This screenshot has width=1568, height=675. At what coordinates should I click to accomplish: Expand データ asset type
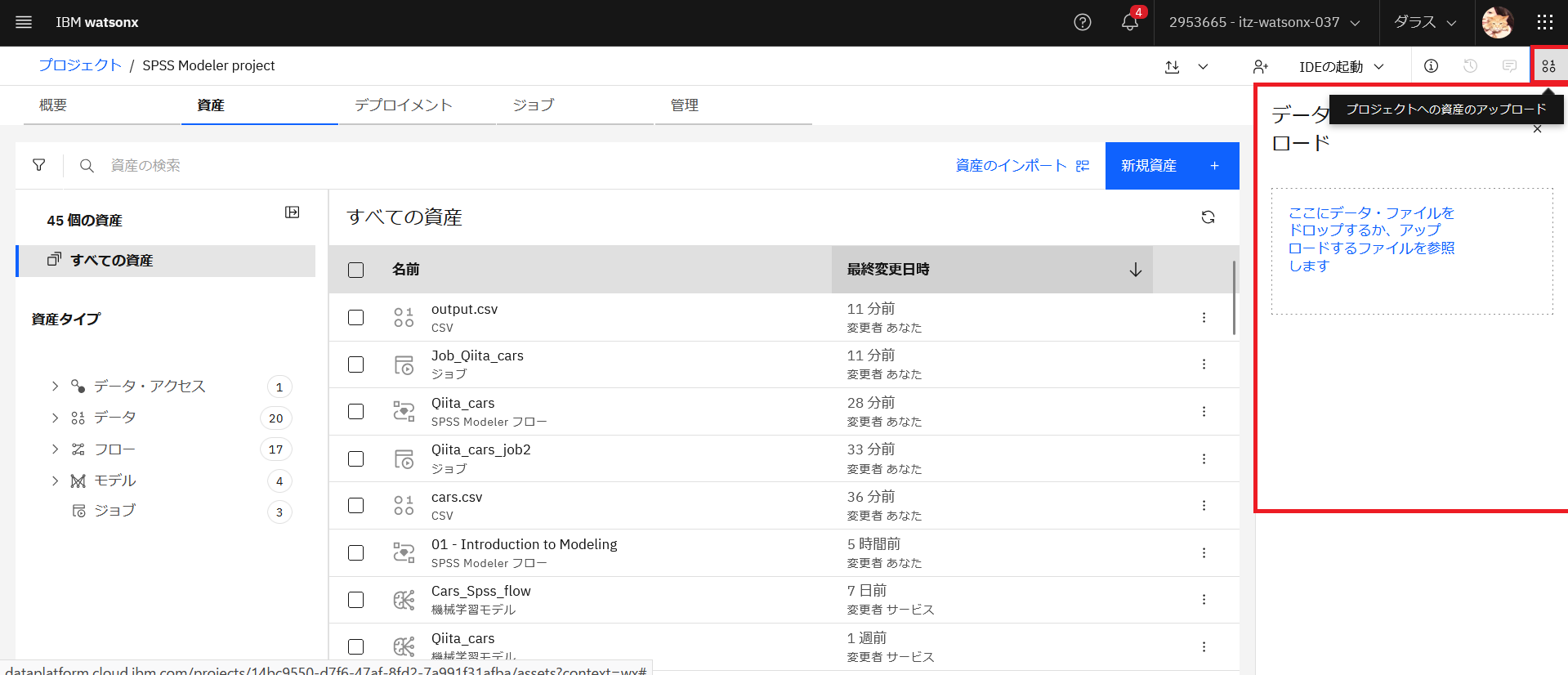[x=55, y=418]
